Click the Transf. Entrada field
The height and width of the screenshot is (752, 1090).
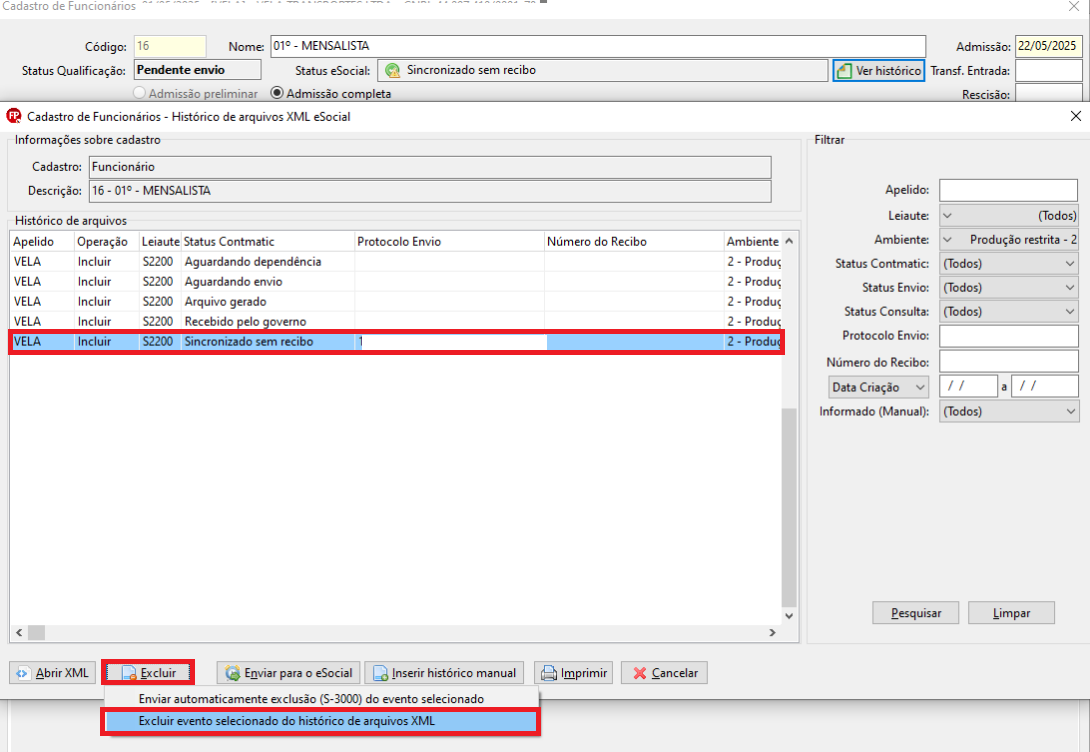point(1048,70)
